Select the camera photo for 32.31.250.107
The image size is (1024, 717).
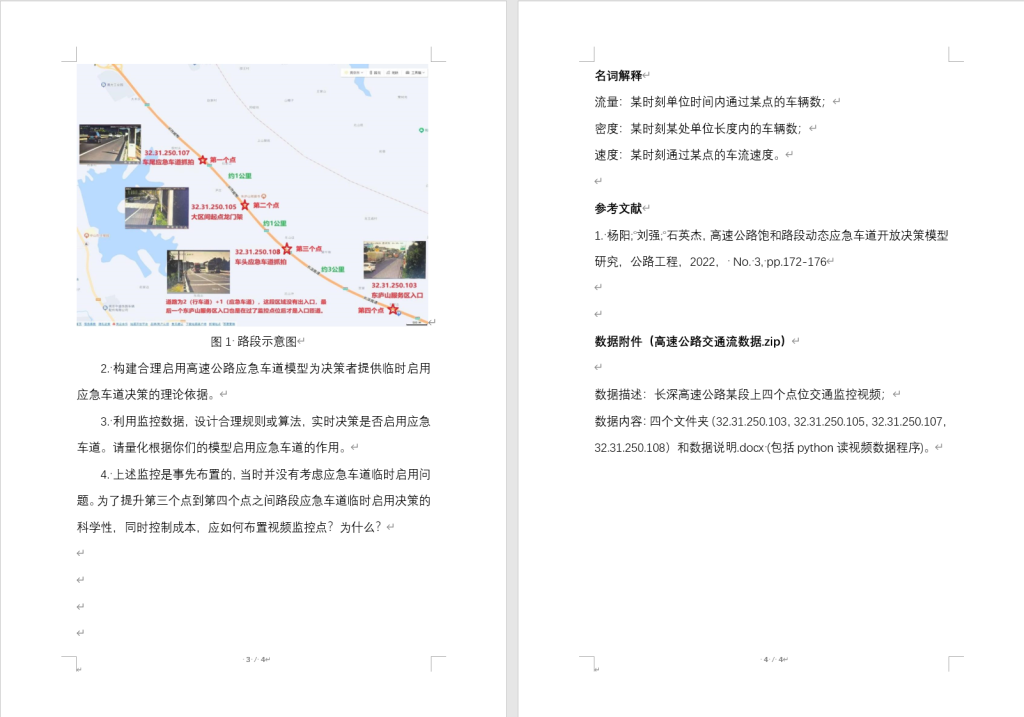(110, 143)
